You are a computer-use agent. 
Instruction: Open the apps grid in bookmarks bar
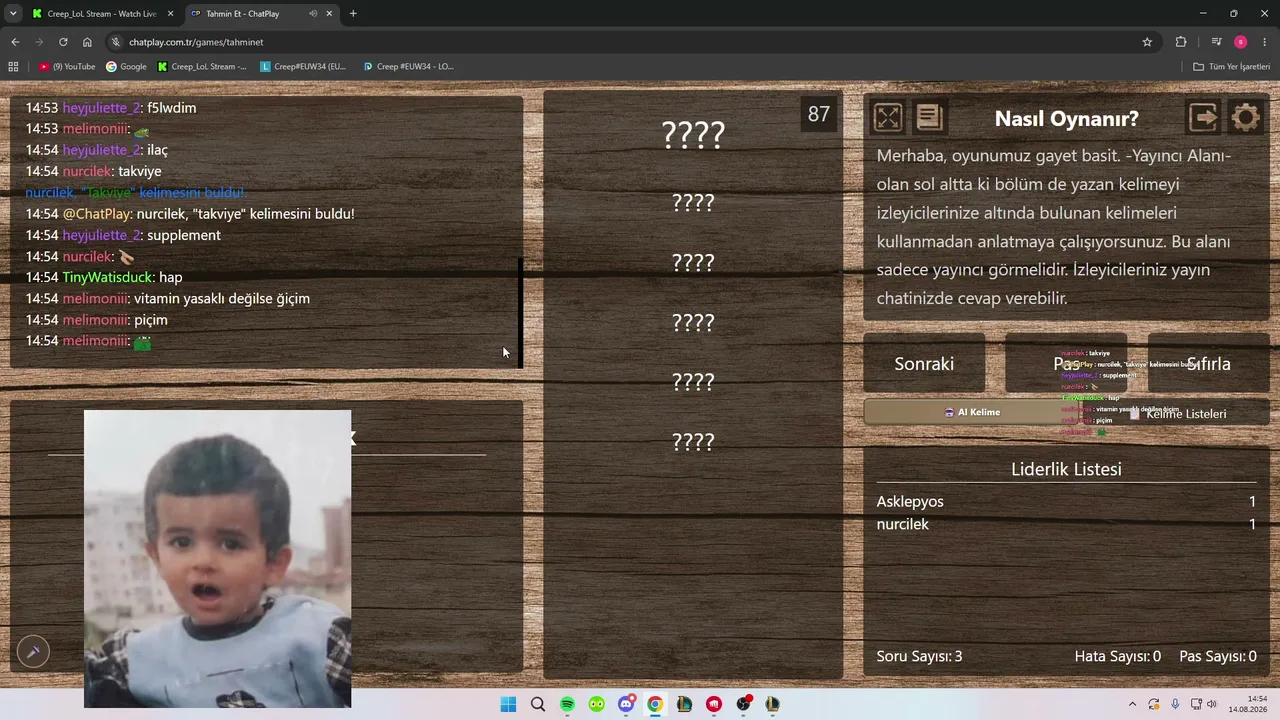[x=13, y=67]
